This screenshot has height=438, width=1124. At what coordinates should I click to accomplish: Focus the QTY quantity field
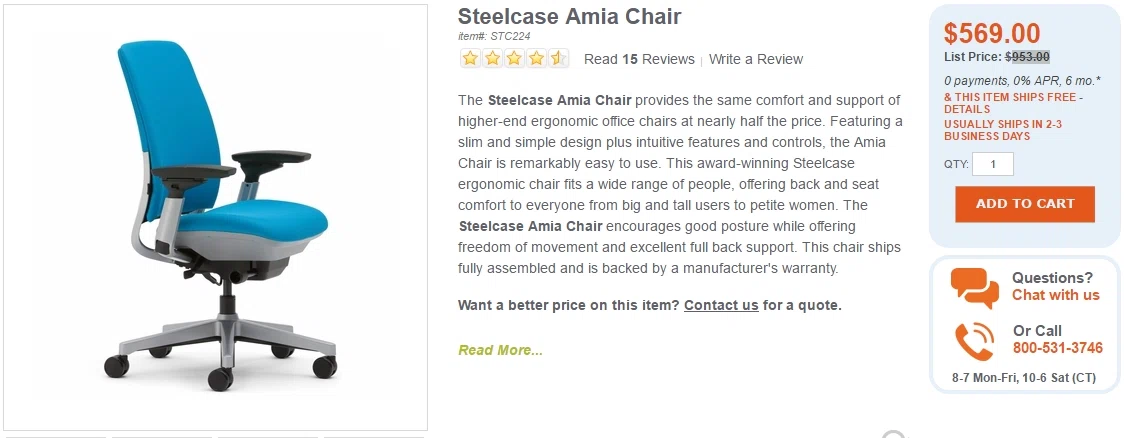tap(993, 164)
